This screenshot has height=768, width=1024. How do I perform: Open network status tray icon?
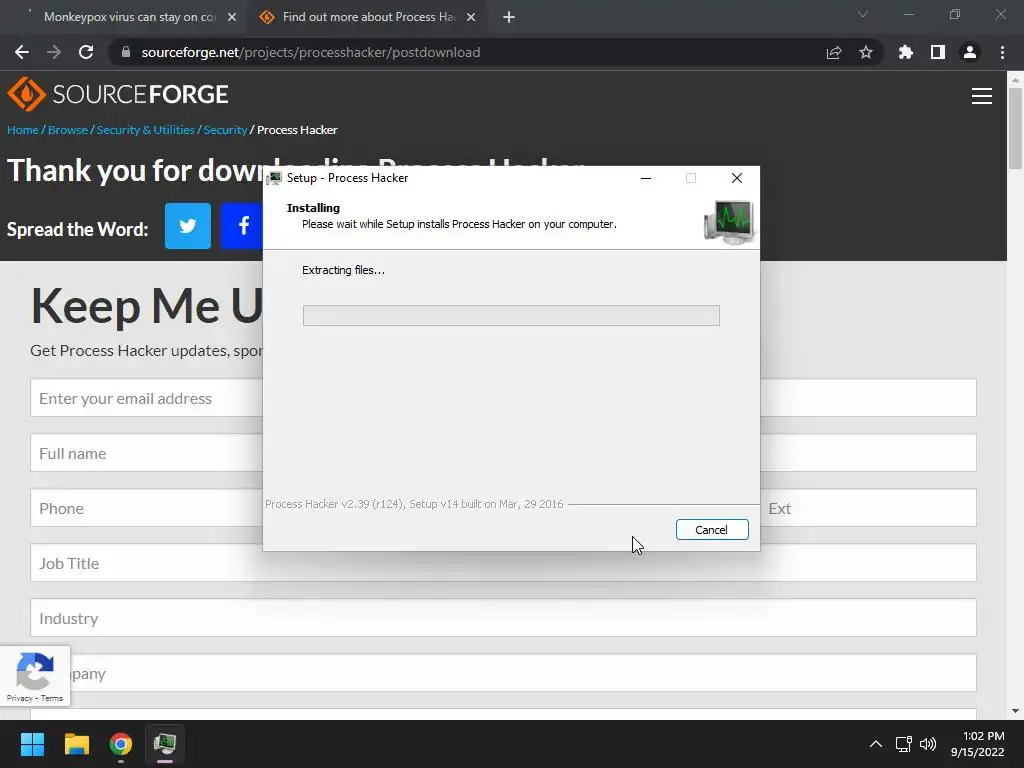pos(904,744)
